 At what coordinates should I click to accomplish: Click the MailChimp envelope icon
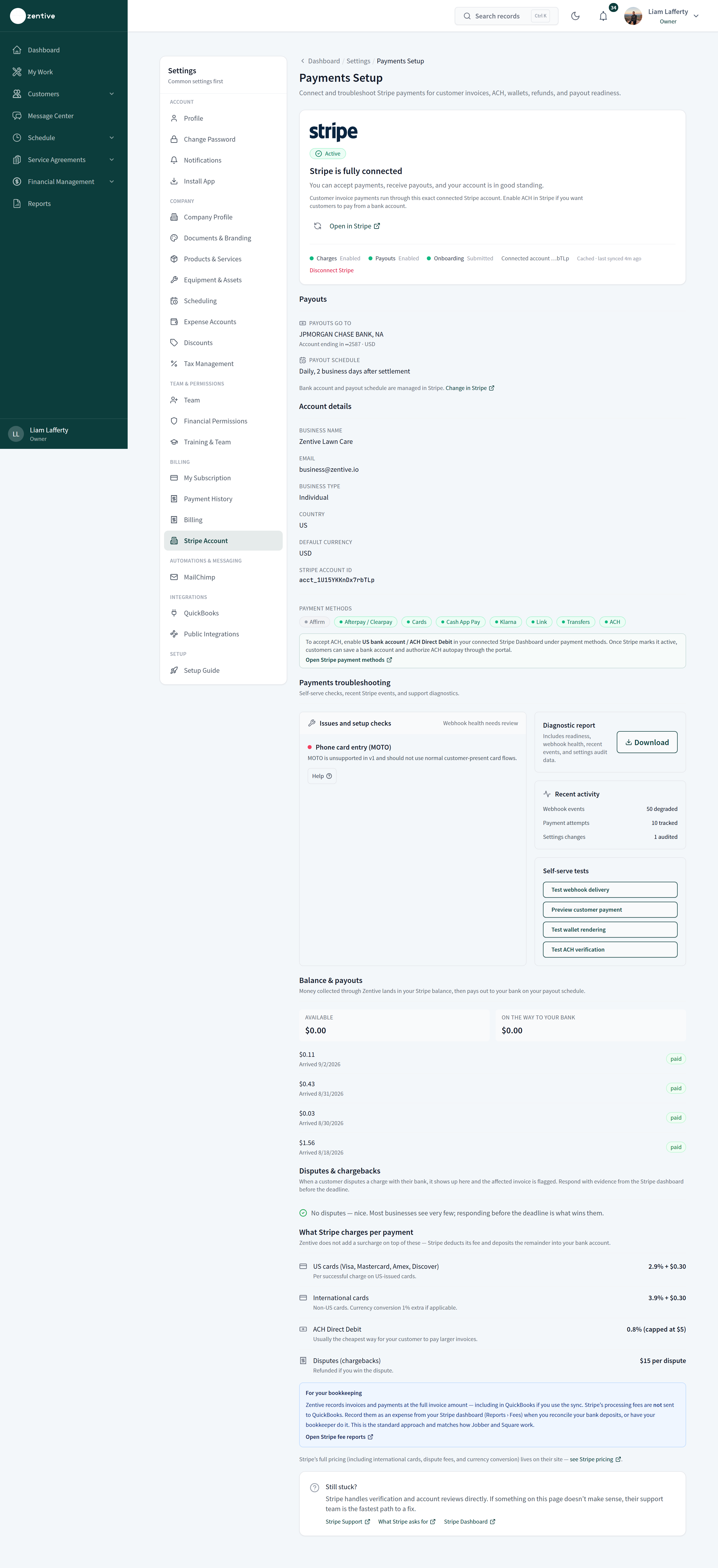coord(174,577)
